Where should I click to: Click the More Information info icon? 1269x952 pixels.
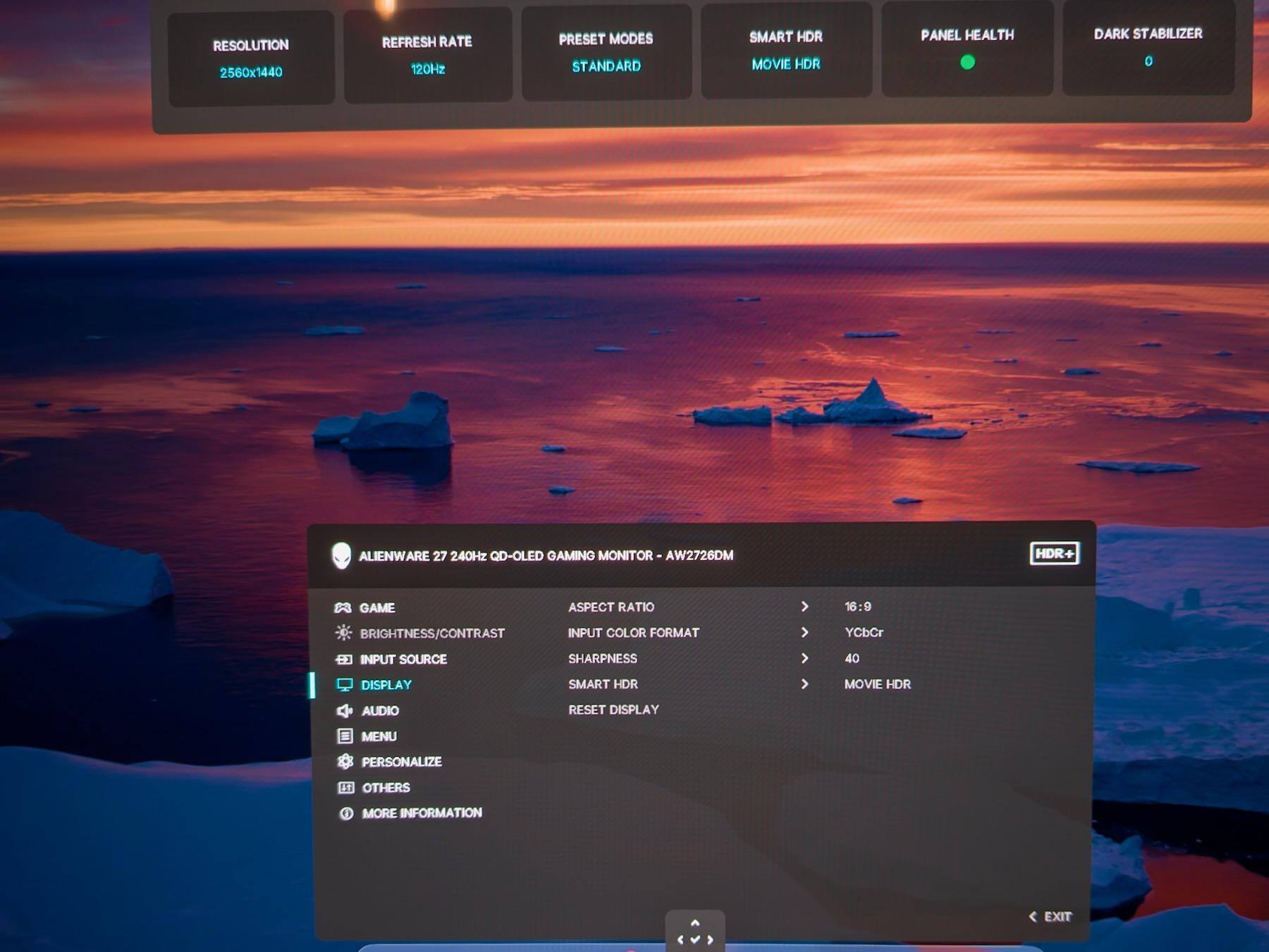pyautogui.click(x=346, y=813)
